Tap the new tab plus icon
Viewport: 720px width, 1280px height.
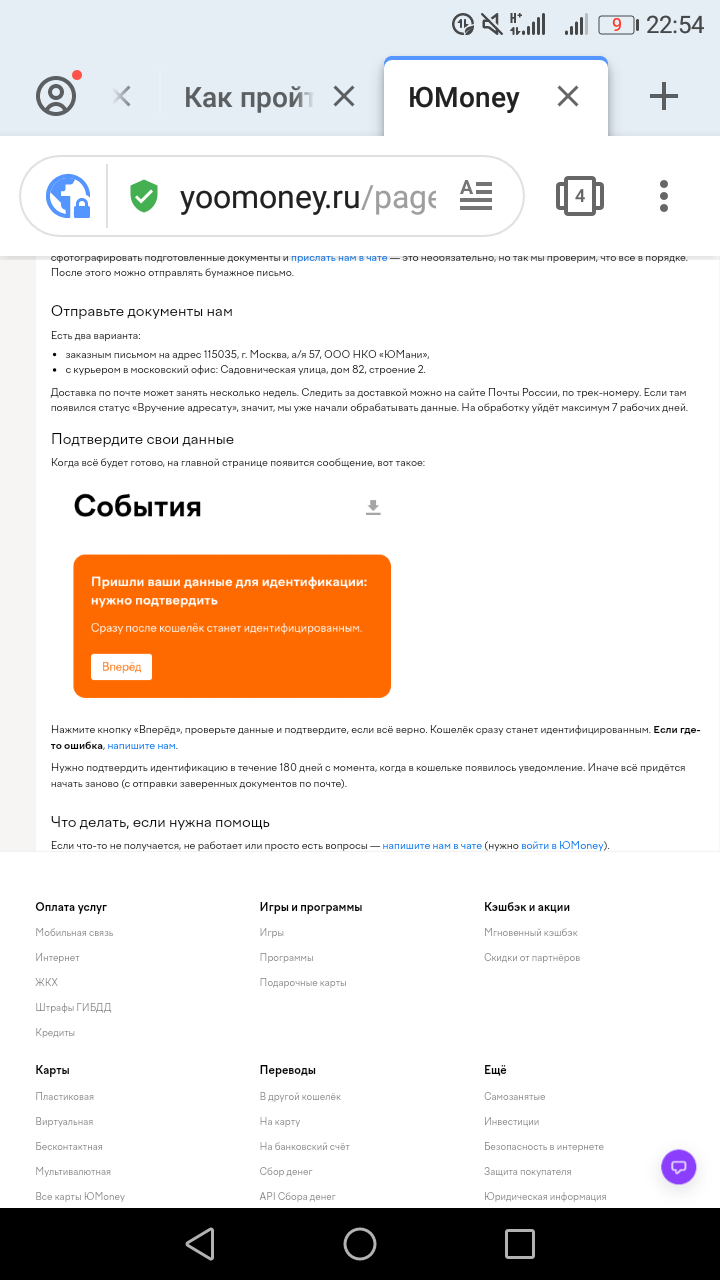tap(663, 96)
